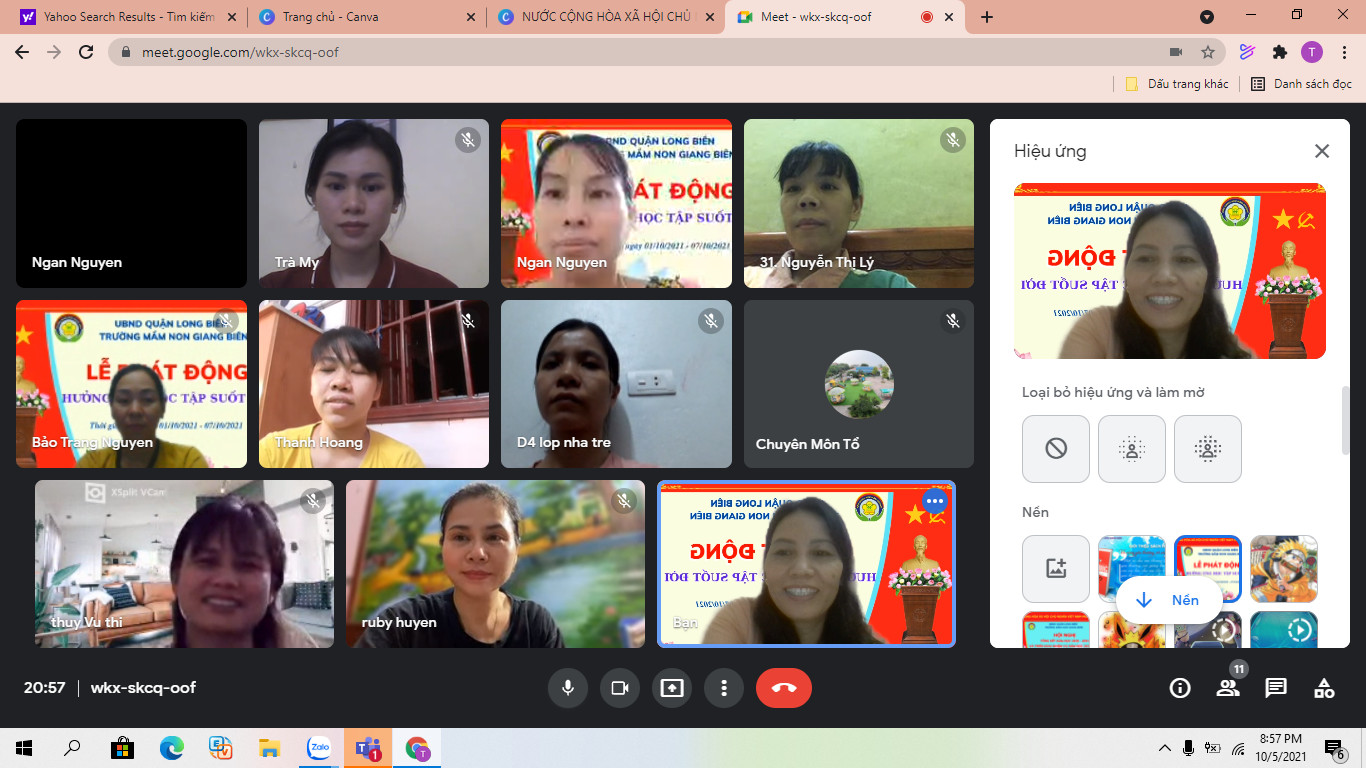This screenshot has width=1366, height=768.
Task: Present screen with share button
Action: point(672,688)
